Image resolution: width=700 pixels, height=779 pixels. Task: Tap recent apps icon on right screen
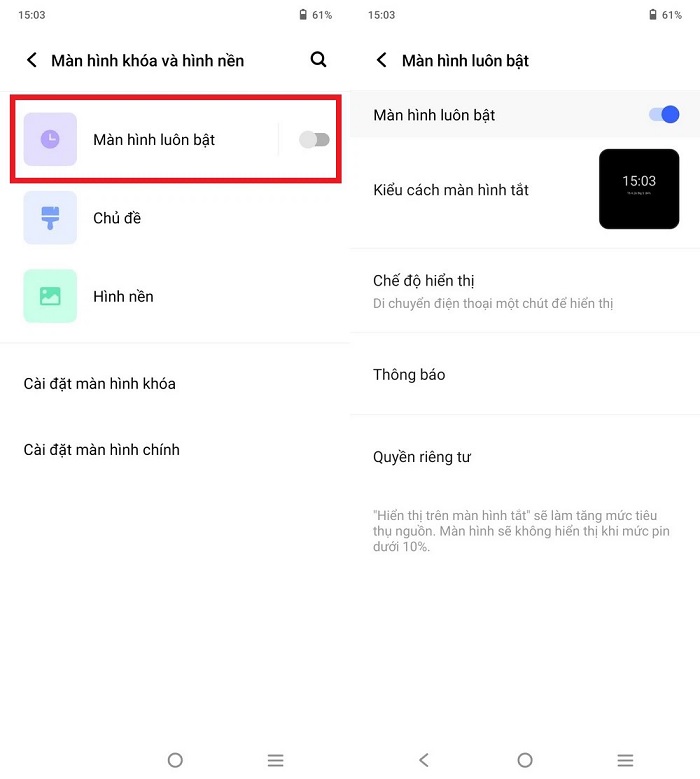pyautogui.click(x=625, y=760)
